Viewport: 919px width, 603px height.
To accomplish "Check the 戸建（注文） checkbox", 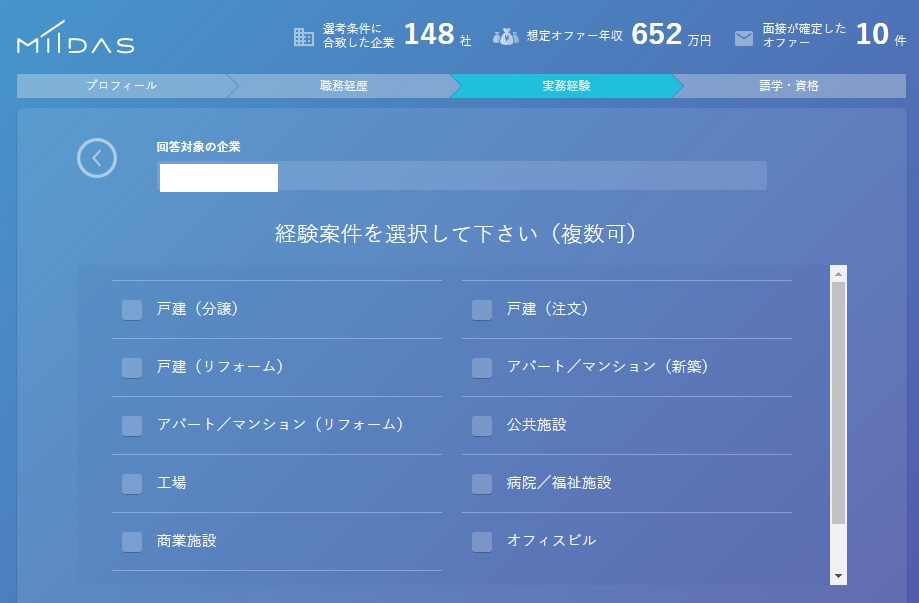I will [x=482, y=310].
